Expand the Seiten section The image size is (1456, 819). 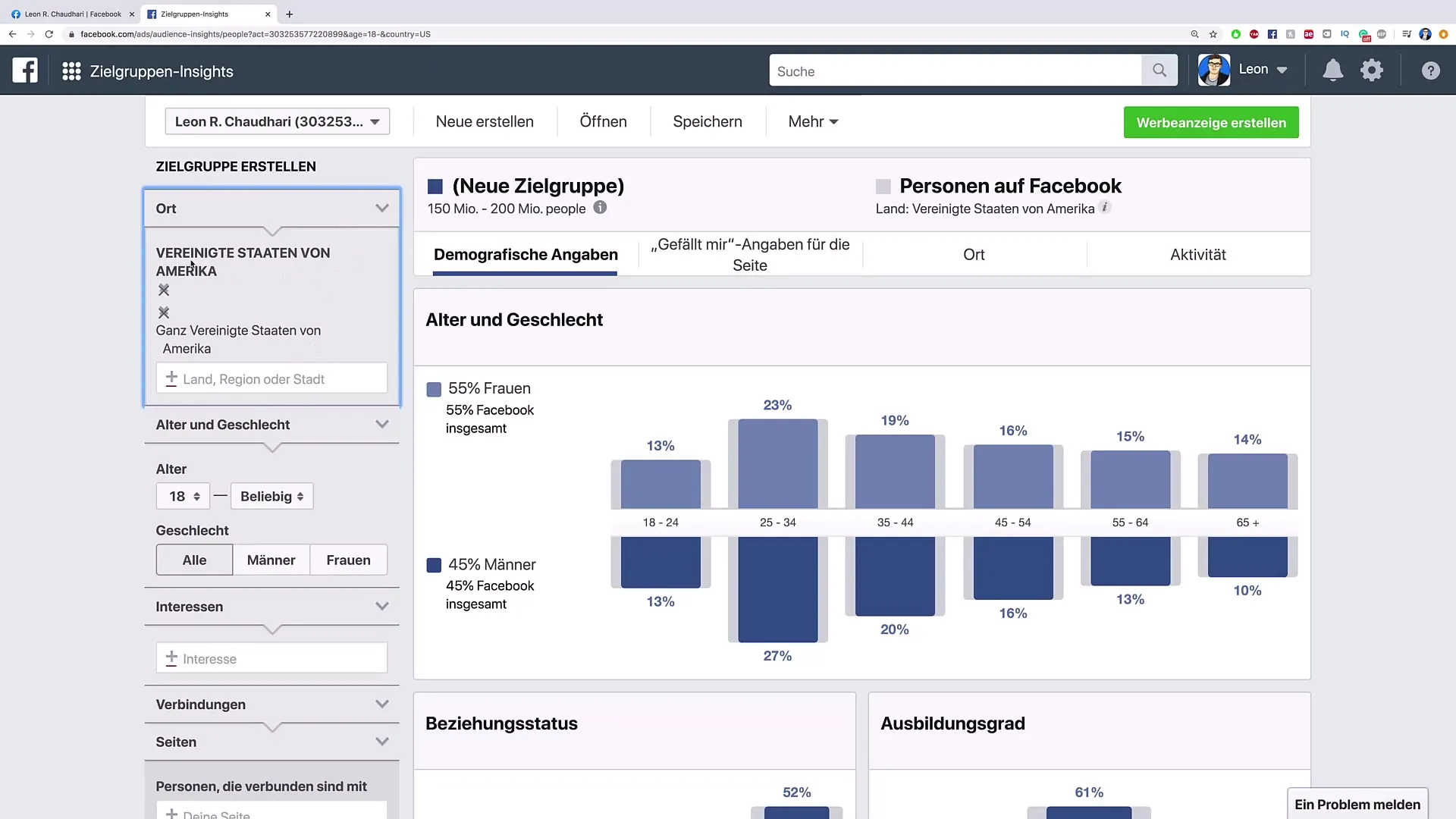click(382, 742)
